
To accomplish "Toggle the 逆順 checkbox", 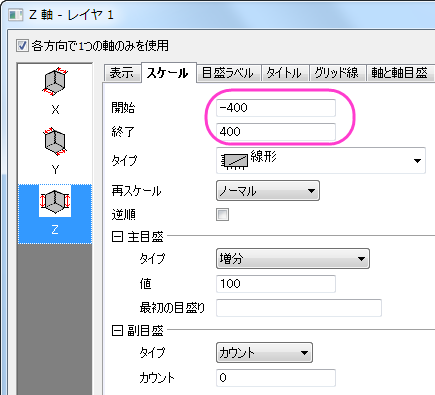I will (x=222, y=215).
